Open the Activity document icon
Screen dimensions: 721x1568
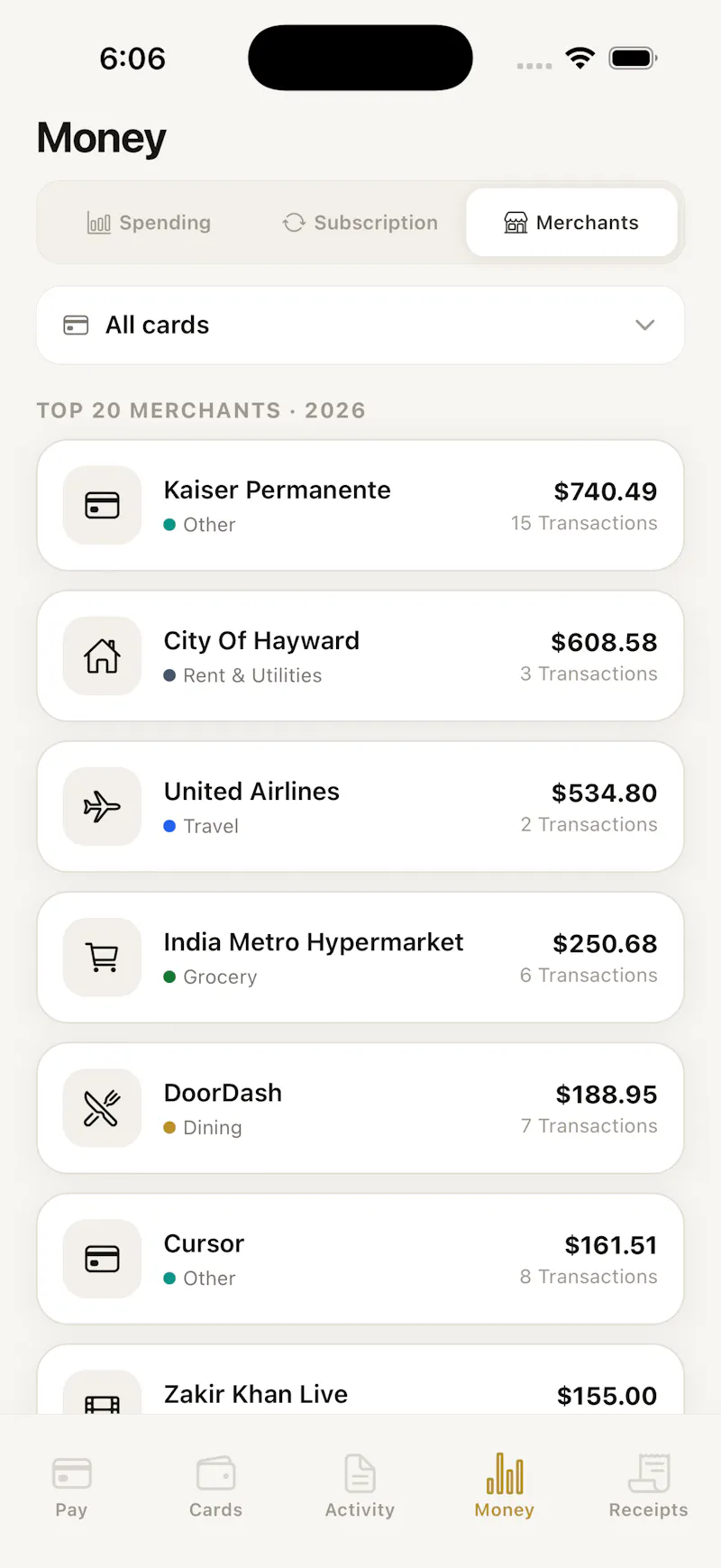click(x=360, y=1472)
